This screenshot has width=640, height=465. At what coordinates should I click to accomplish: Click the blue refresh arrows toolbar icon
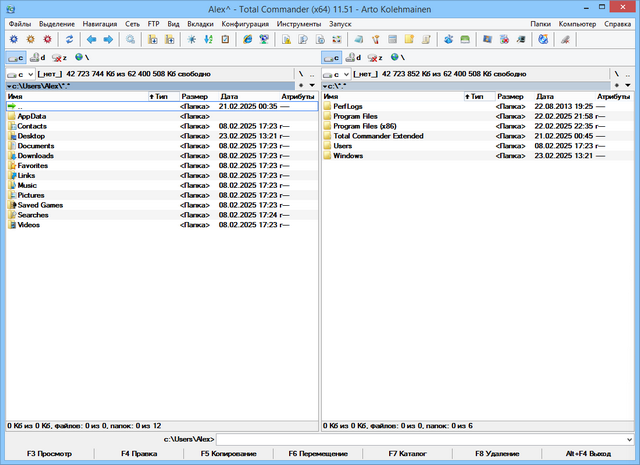pos(69,39)
